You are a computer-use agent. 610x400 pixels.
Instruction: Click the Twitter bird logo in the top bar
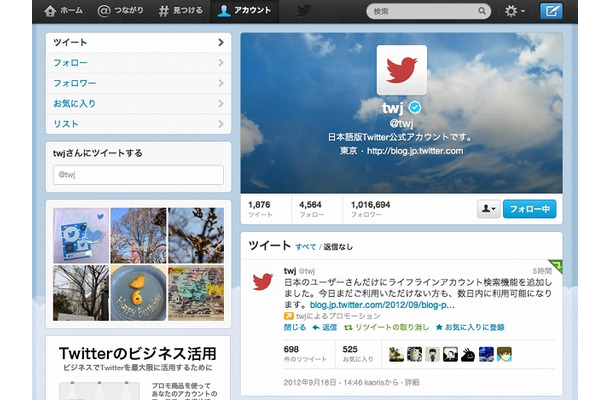[303, 11]
